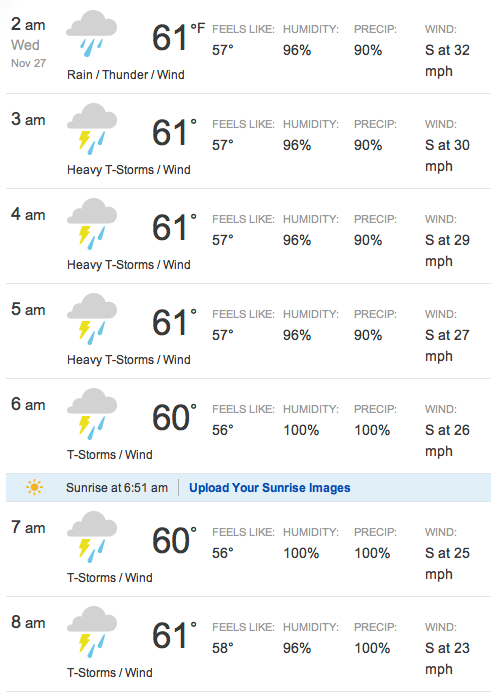Select the 2 am Wed Nov 27 time label

coord(28,42)
